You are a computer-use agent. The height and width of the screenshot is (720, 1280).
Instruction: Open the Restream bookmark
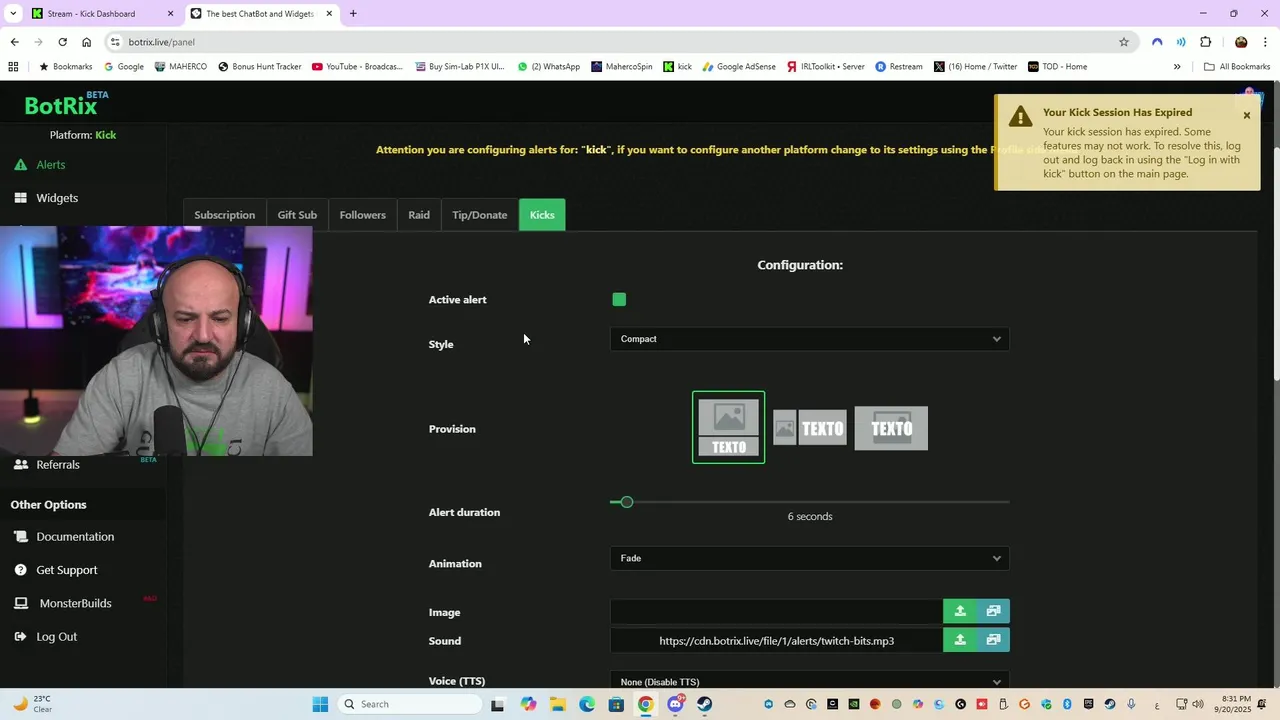(899, 67)
